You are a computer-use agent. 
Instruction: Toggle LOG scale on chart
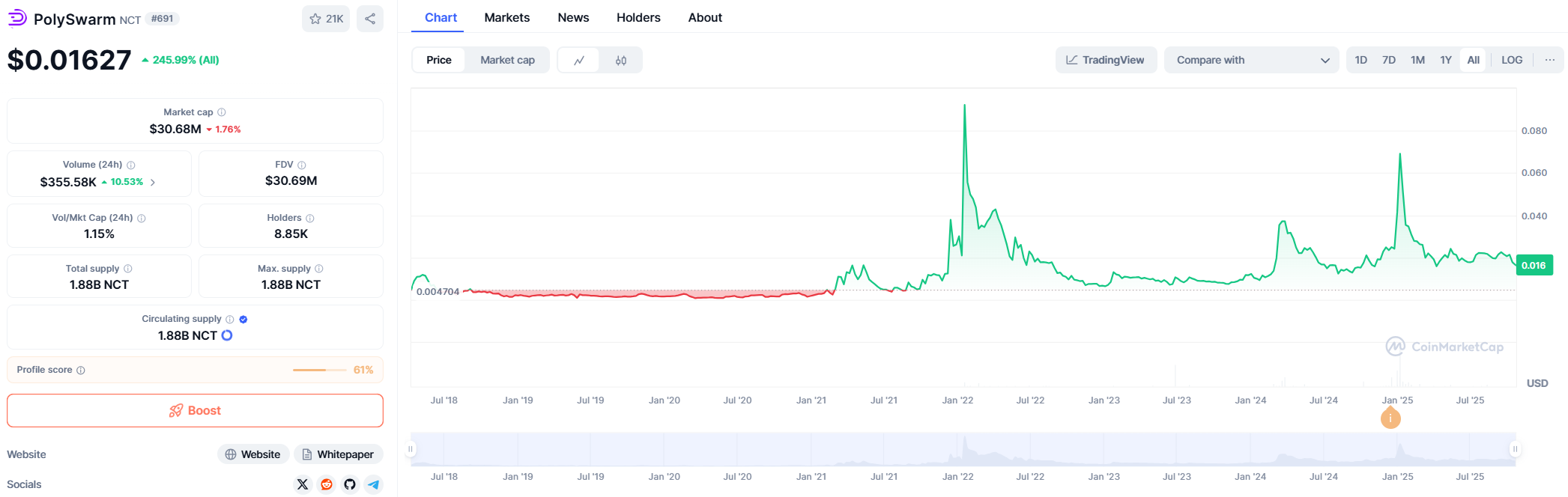1511,61
